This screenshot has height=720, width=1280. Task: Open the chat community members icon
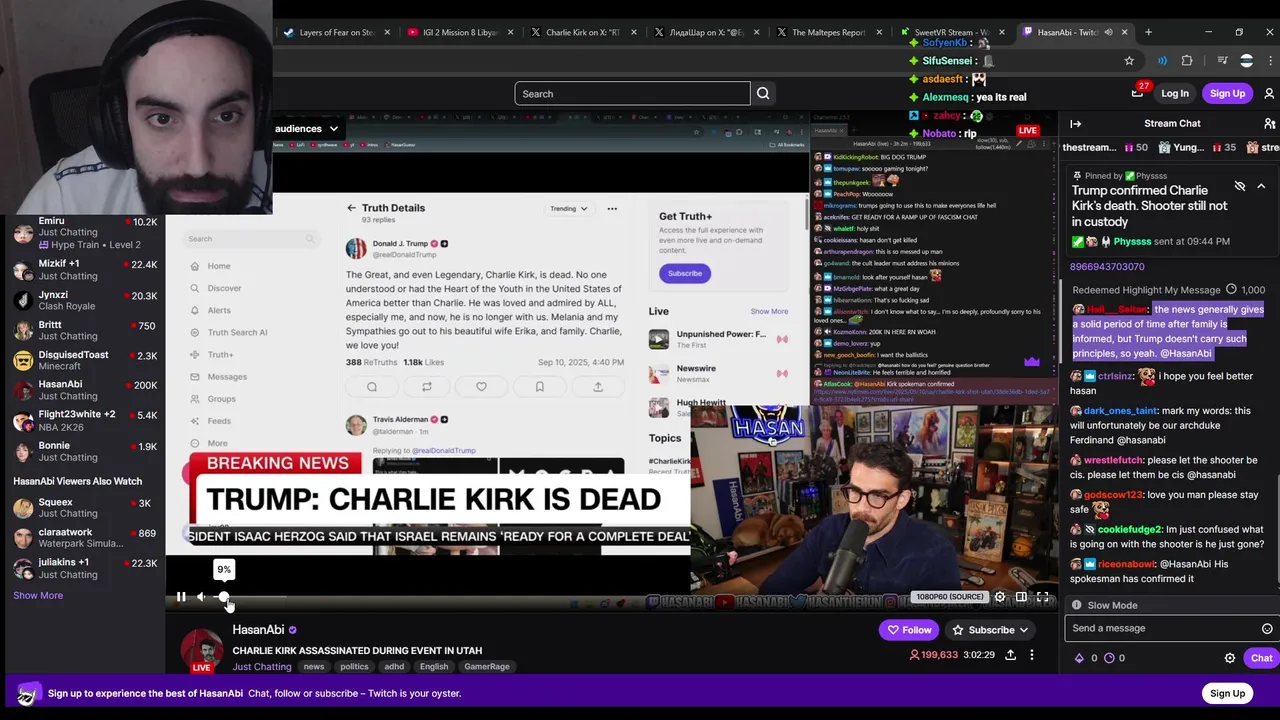(x=1269, y=124)
